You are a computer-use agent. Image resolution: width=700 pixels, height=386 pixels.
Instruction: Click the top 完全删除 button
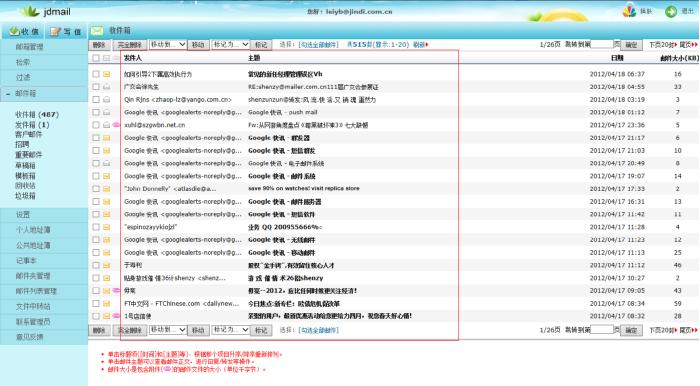129,45
